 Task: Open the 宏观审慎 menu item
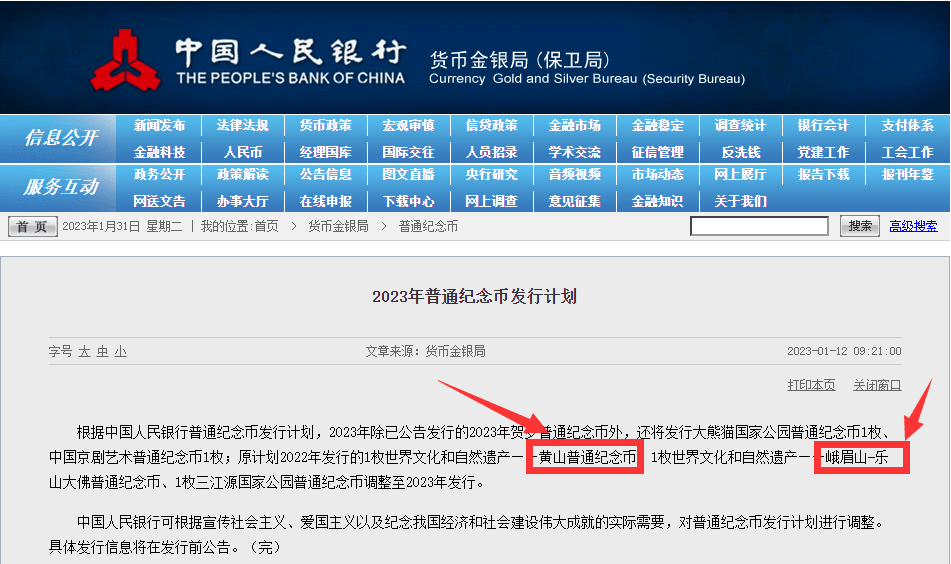coord(409,126)
